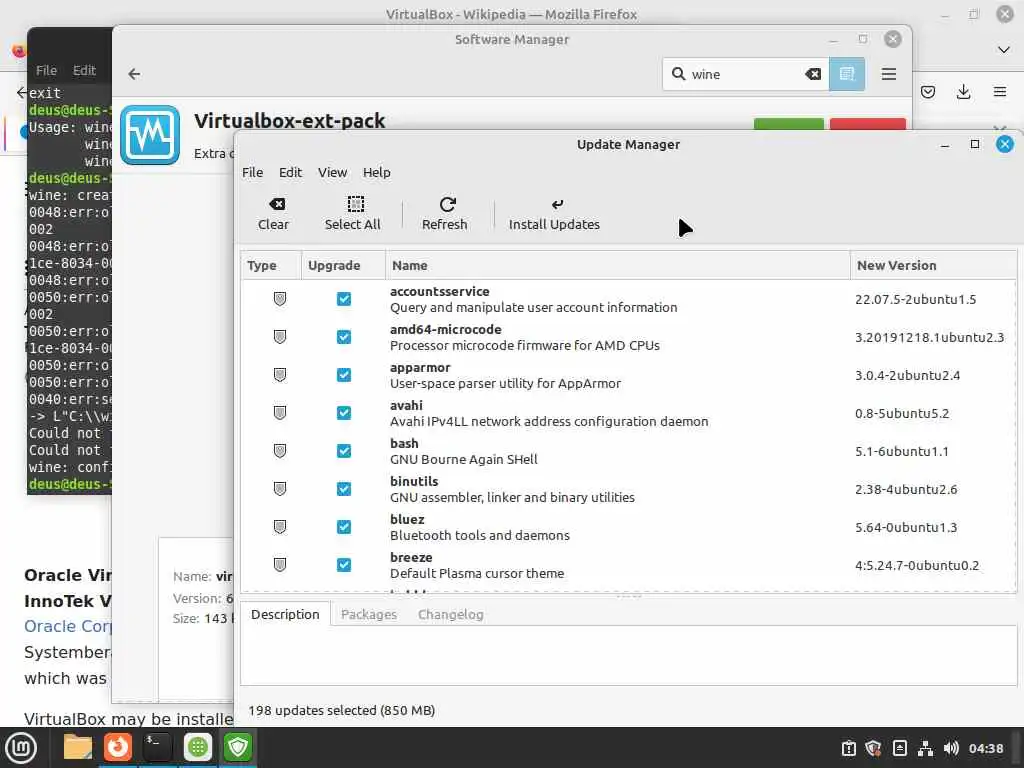Click the back arrow in Software Manager
Image resolution: width=1024 pixels, height=768 pixels.
coord(135,74)
